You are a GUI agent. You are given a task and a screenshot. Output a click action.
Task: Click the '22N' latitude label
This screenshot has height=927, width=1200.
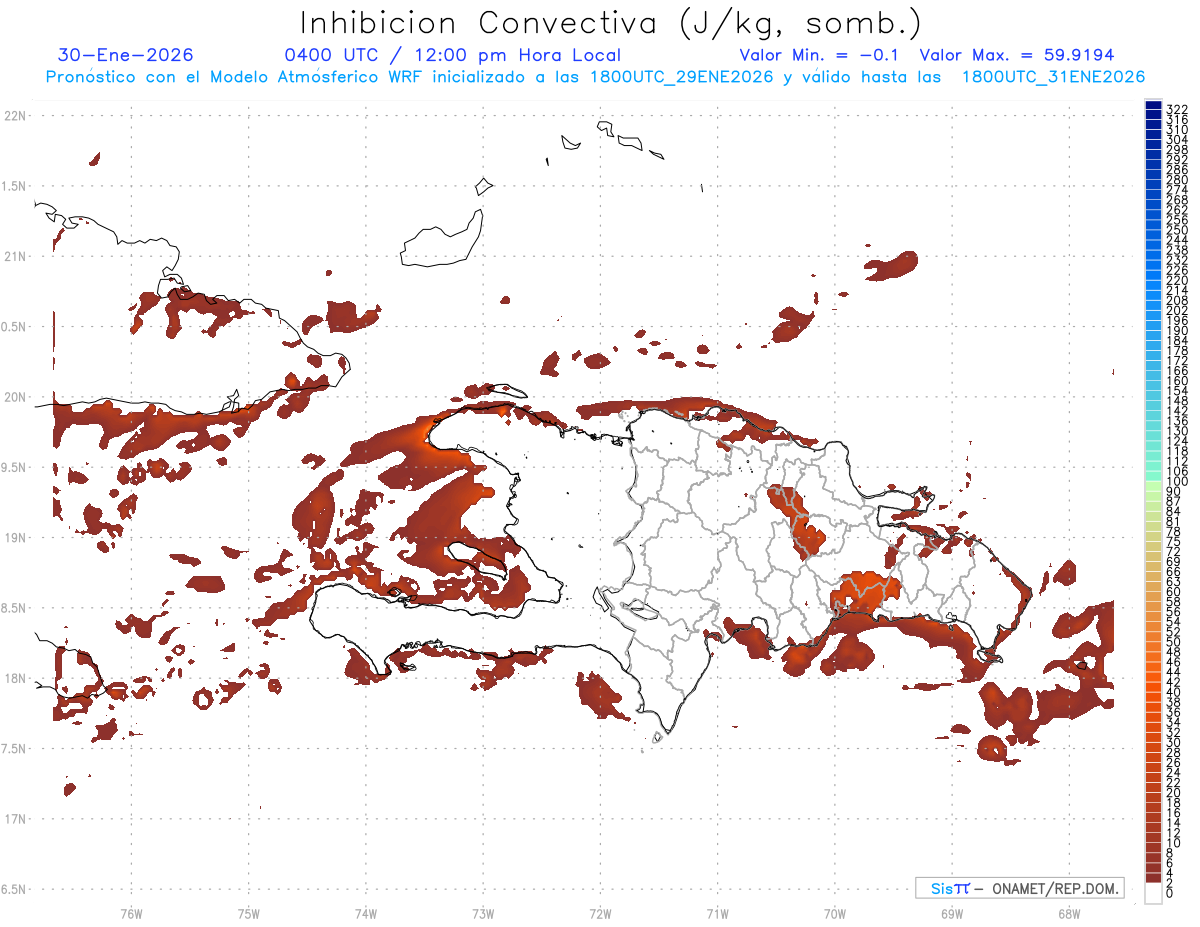pyautogui.click(x=15, y=116)
